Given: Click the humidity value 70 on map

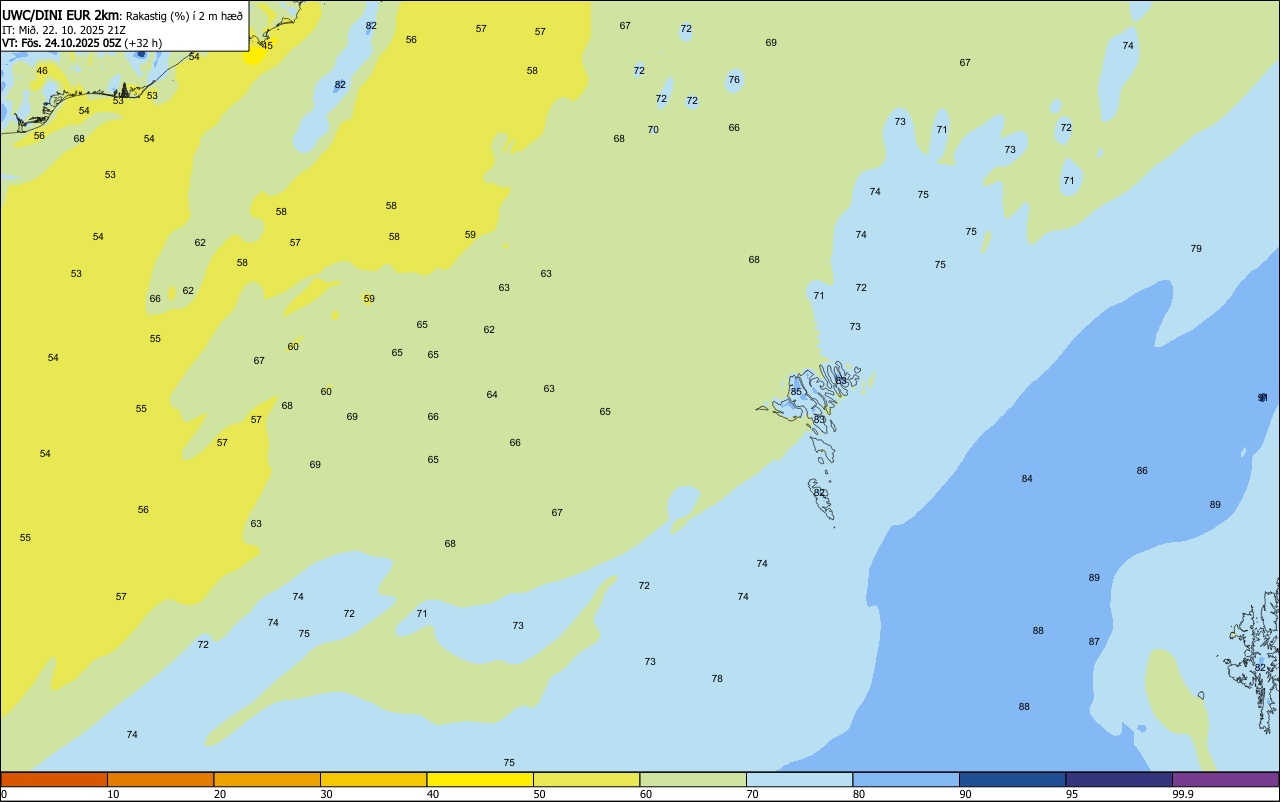Looking at the screenshot, I should (x=653, y=130).
